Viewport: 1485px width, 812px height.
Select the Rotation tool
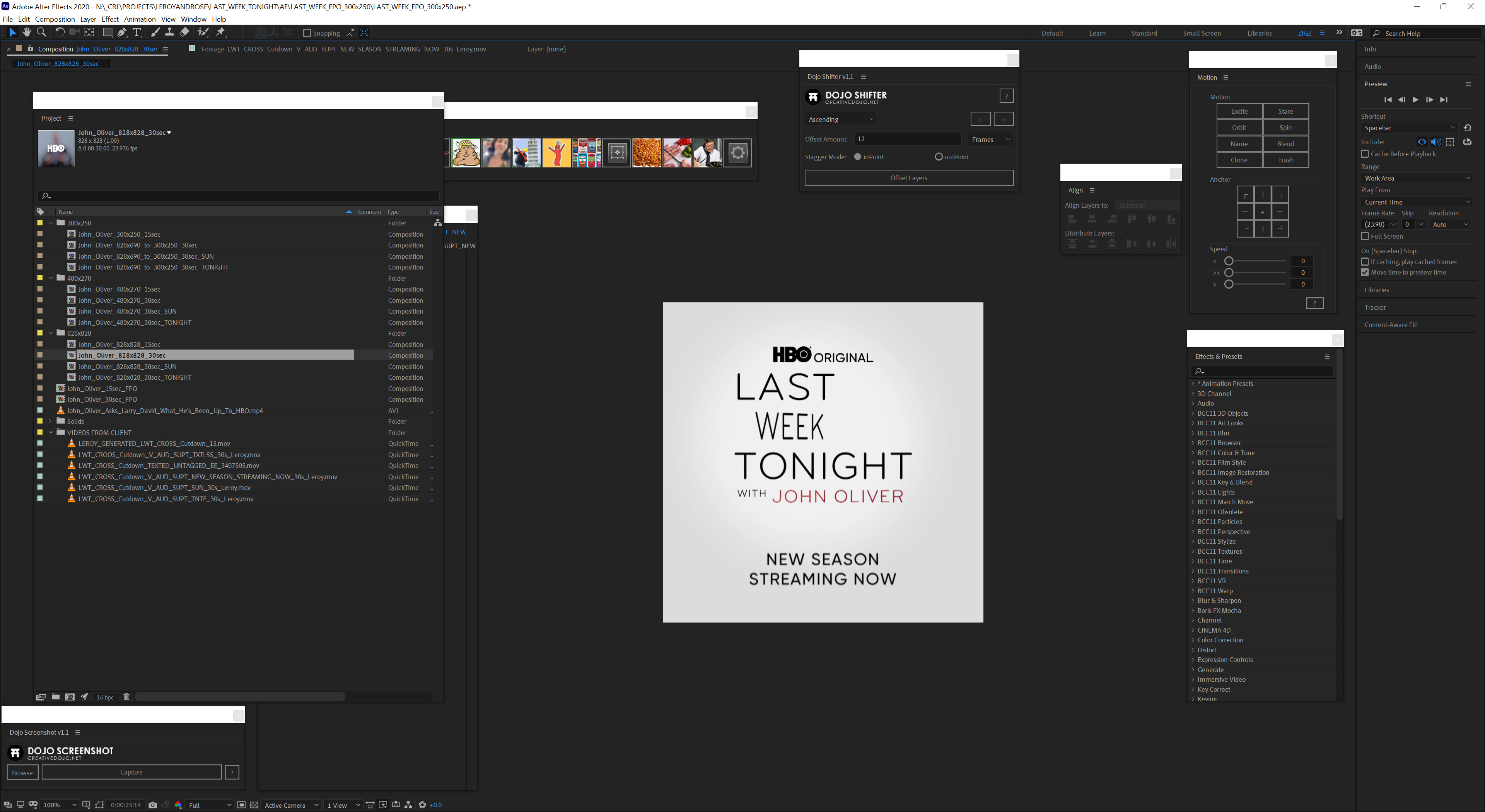60,33
